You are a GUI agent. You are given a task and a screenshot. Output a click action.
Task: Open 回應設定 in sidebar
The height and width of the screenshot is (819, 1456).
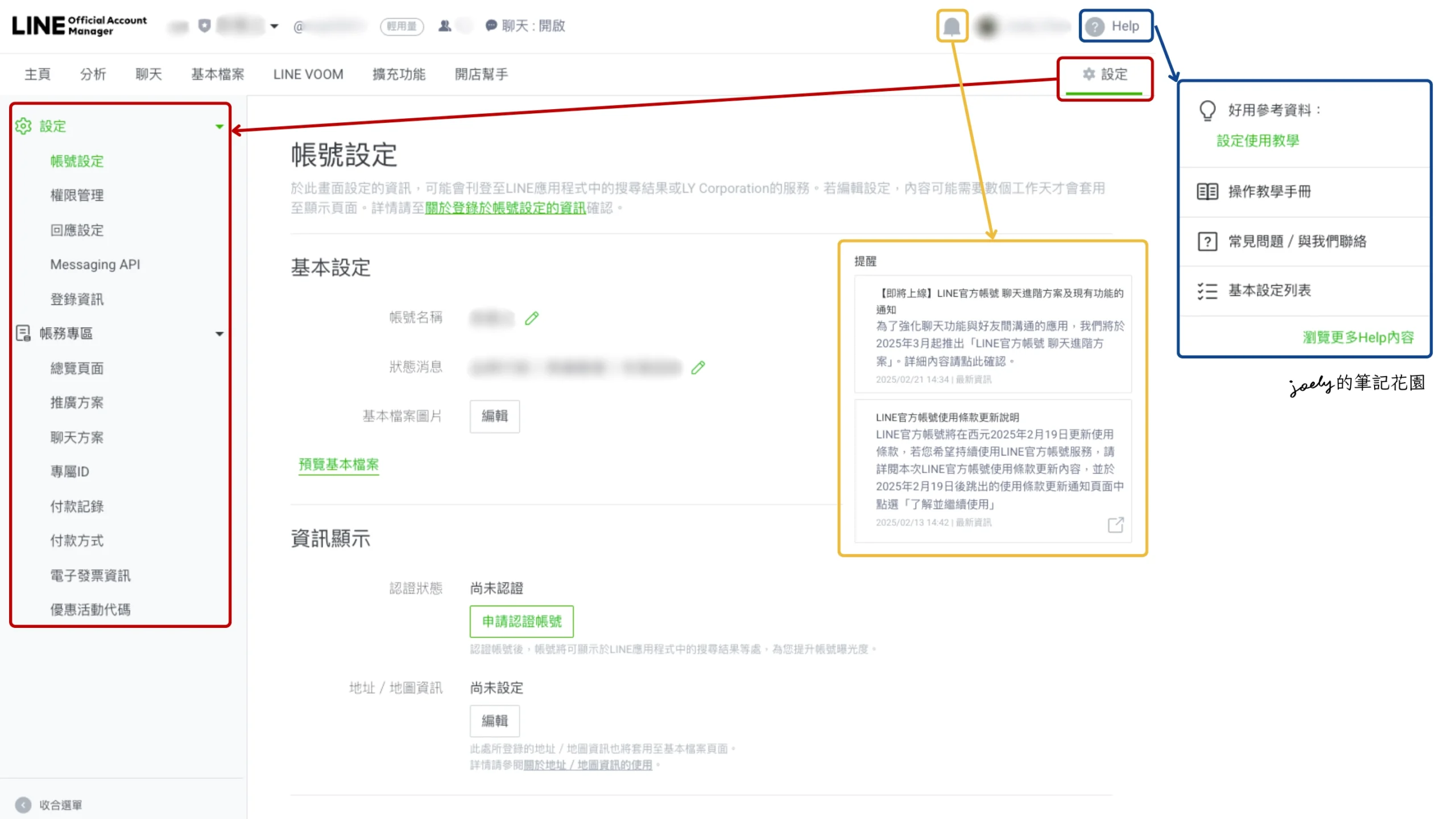pos(77,230)
